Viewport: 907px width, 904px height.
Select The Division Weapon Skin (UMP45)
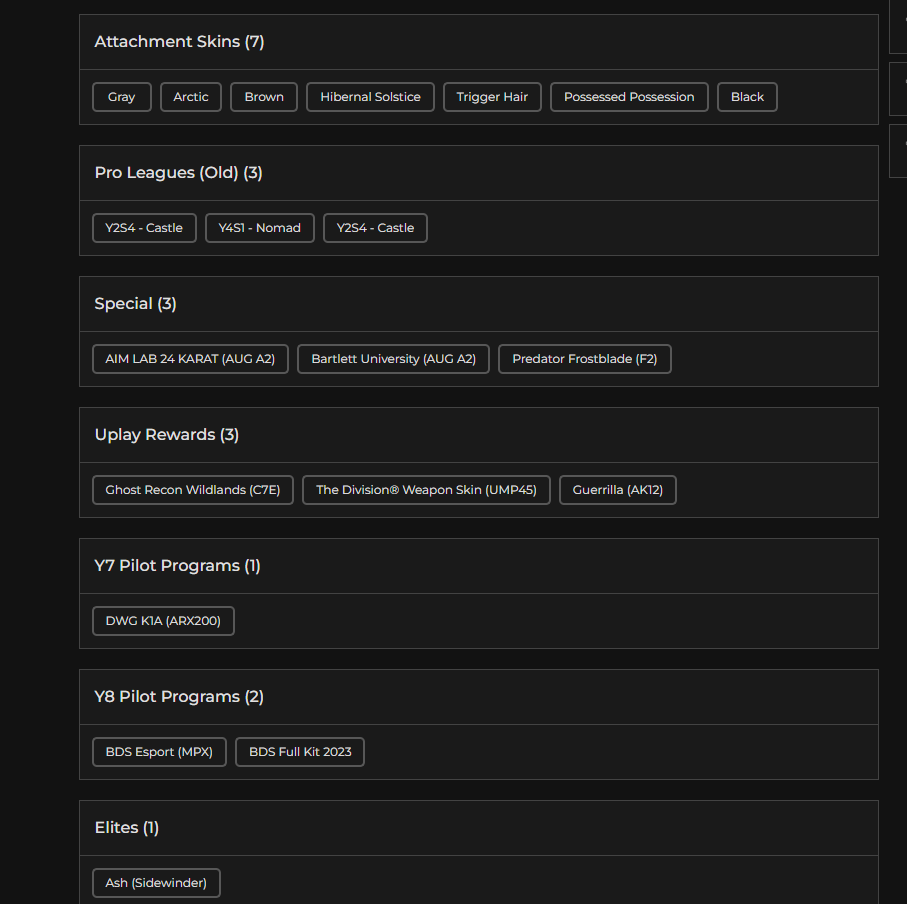426,490
